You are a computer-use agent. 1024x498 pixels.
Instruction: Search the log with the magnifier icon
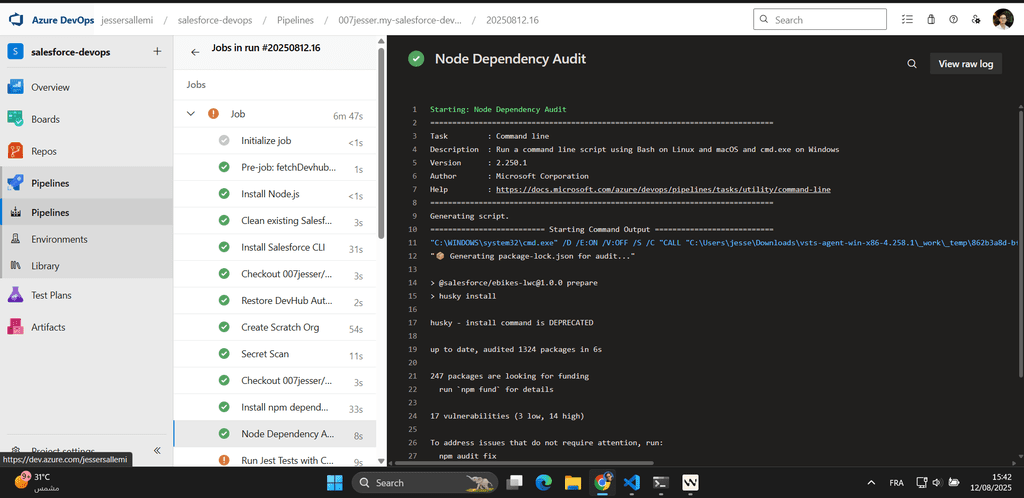(912, 64)
